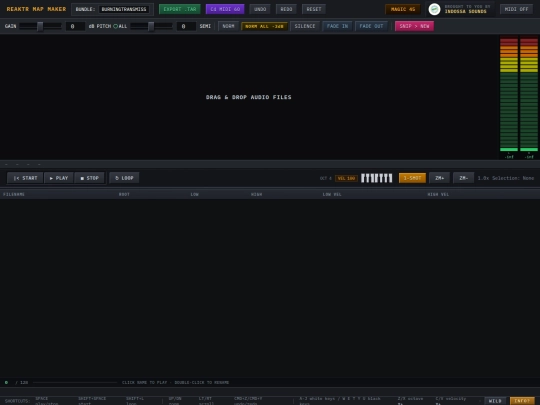
Task: Focus the BUNDLE name input field
Action: pos(124,9)
